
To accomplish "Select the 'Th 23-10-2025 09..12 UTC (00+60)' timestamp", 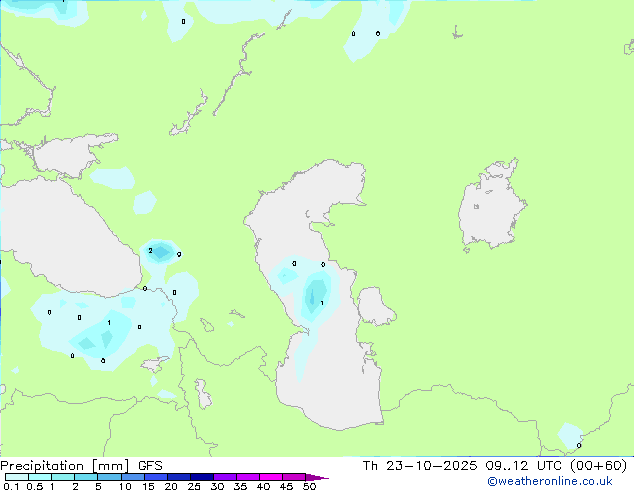I will point(495,466).
